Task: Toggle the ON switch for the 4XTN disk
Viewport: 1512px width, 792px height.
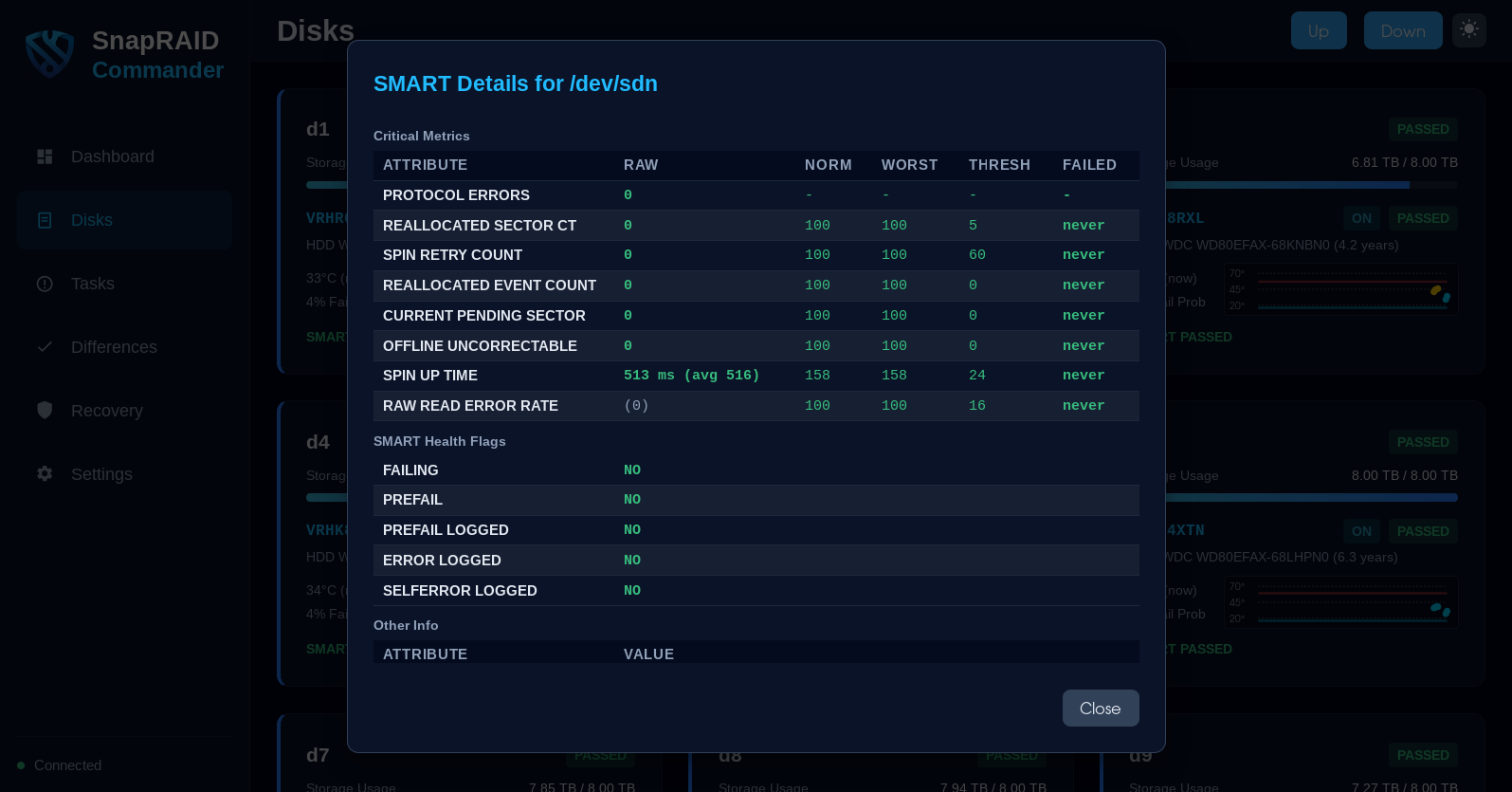Action: point(1361,531)
